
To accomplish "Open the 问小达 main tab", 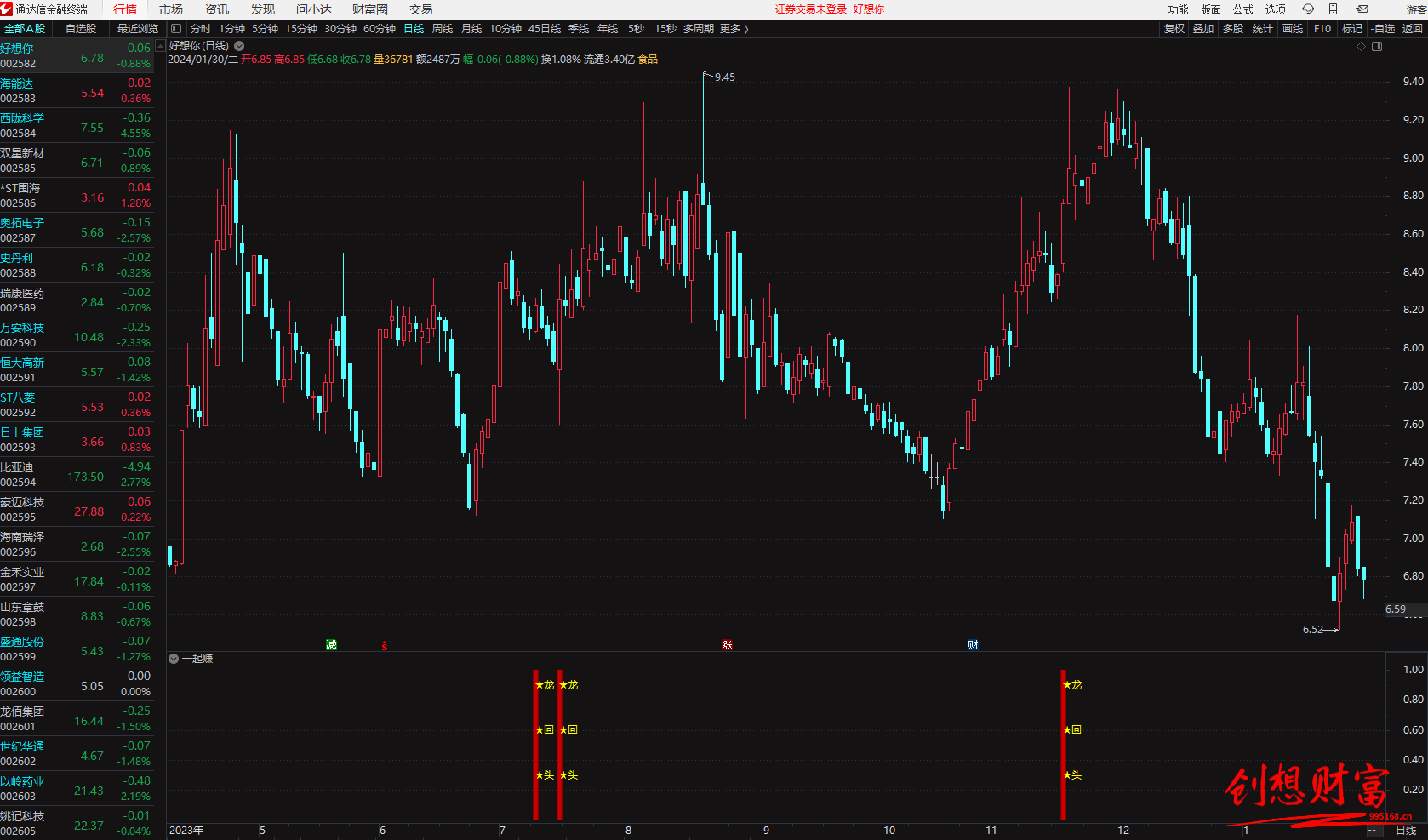I will (314, 9).
